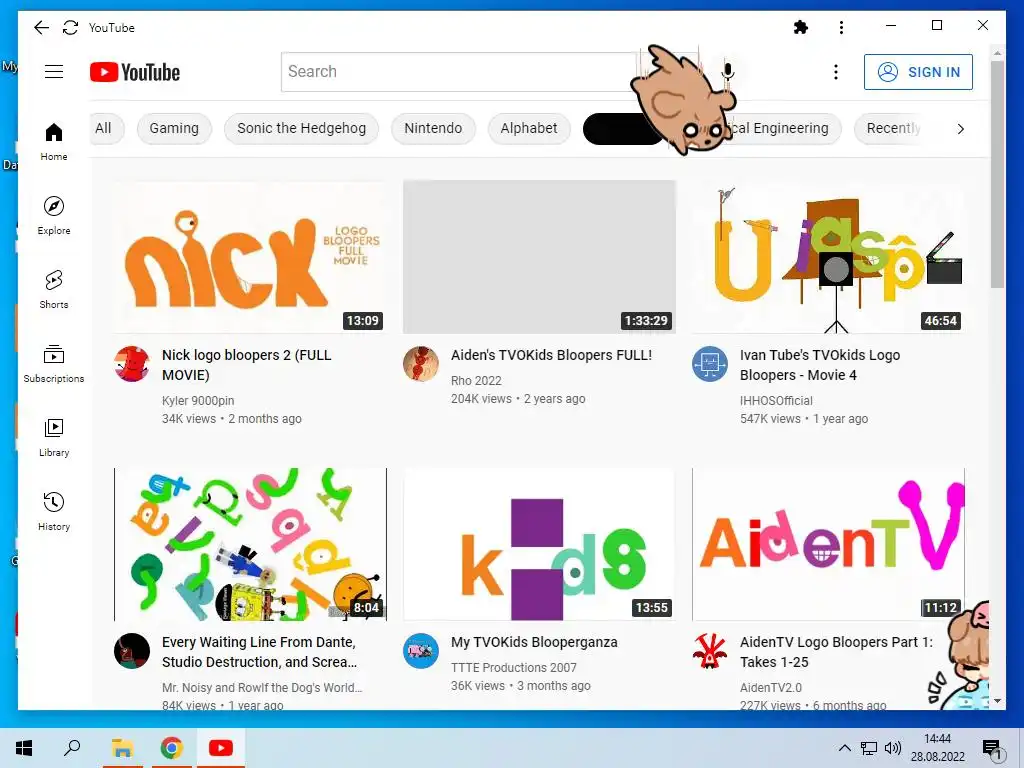This screenshot has height=768, width=1024.
Task: Select the Alphabet filter chip
Action: click(x=529, y=129)
